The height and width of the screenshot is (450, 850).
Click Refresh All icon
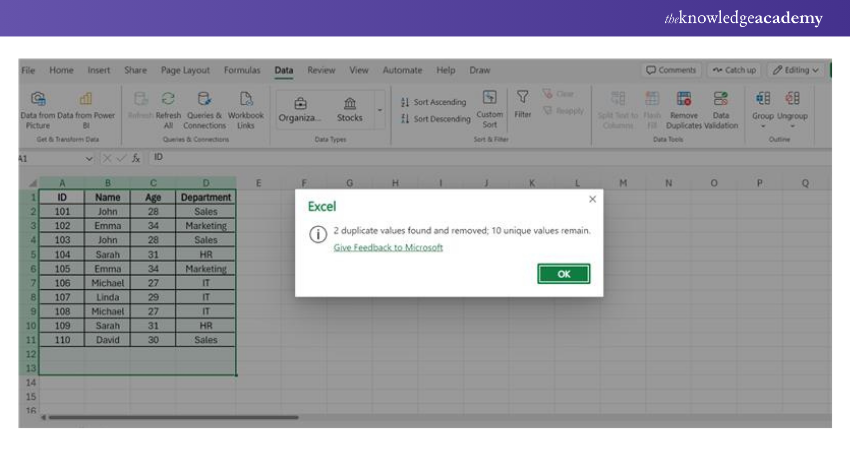pyautogui.click(x=168, y=99)
